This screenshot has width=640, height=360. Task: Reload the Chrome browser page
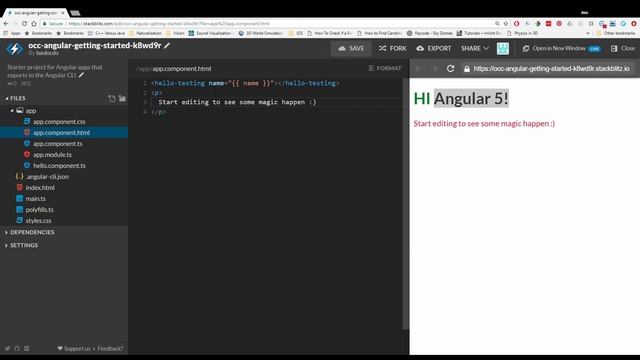(24, 24)
